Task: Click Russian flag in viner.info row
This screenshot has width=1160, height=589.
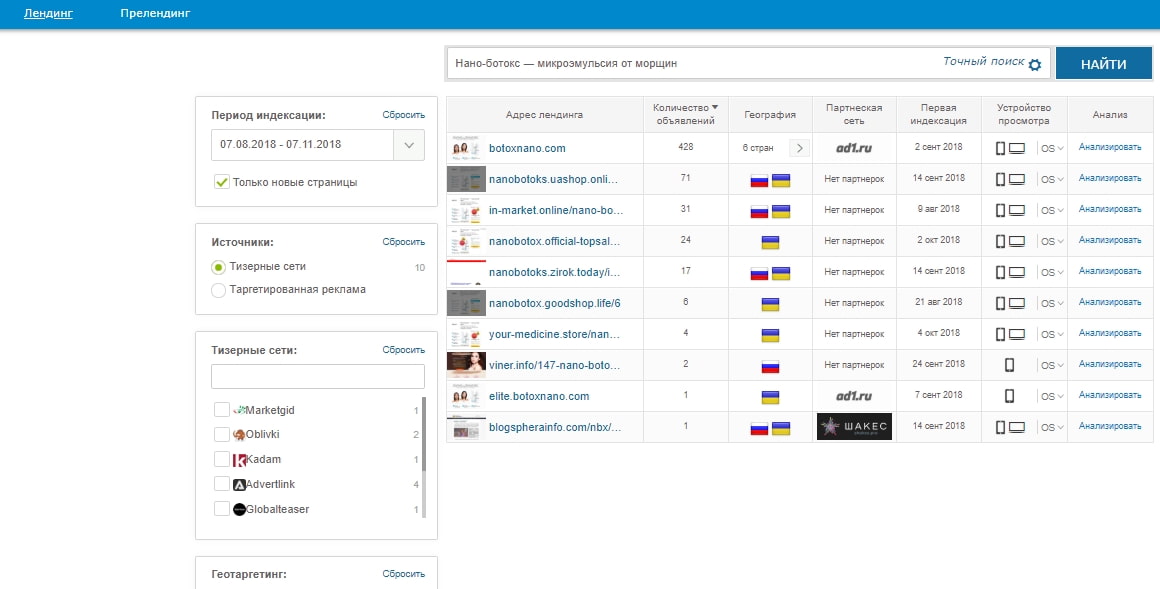Action: click(770, 366)
